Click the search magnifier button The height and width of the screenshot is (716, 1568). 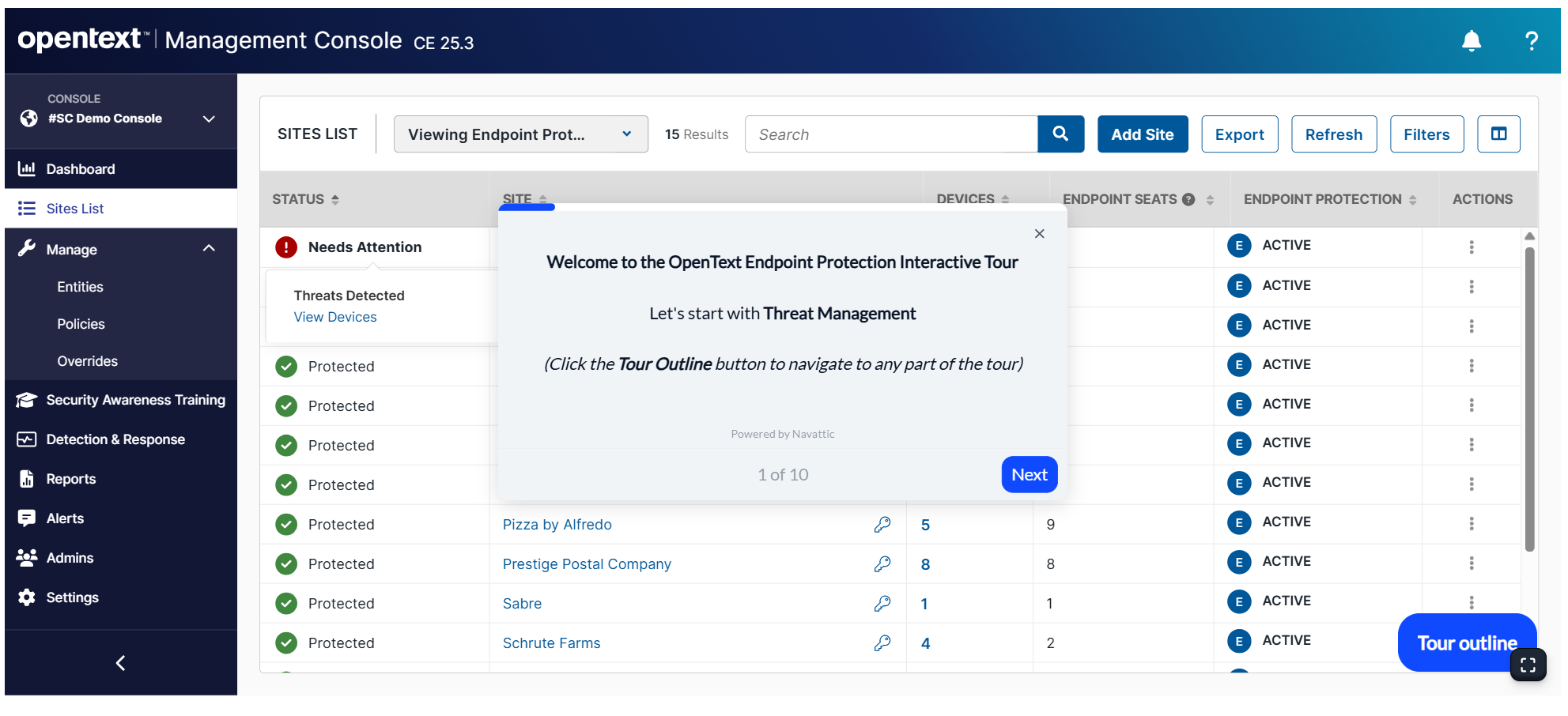tap(1060, 134)
